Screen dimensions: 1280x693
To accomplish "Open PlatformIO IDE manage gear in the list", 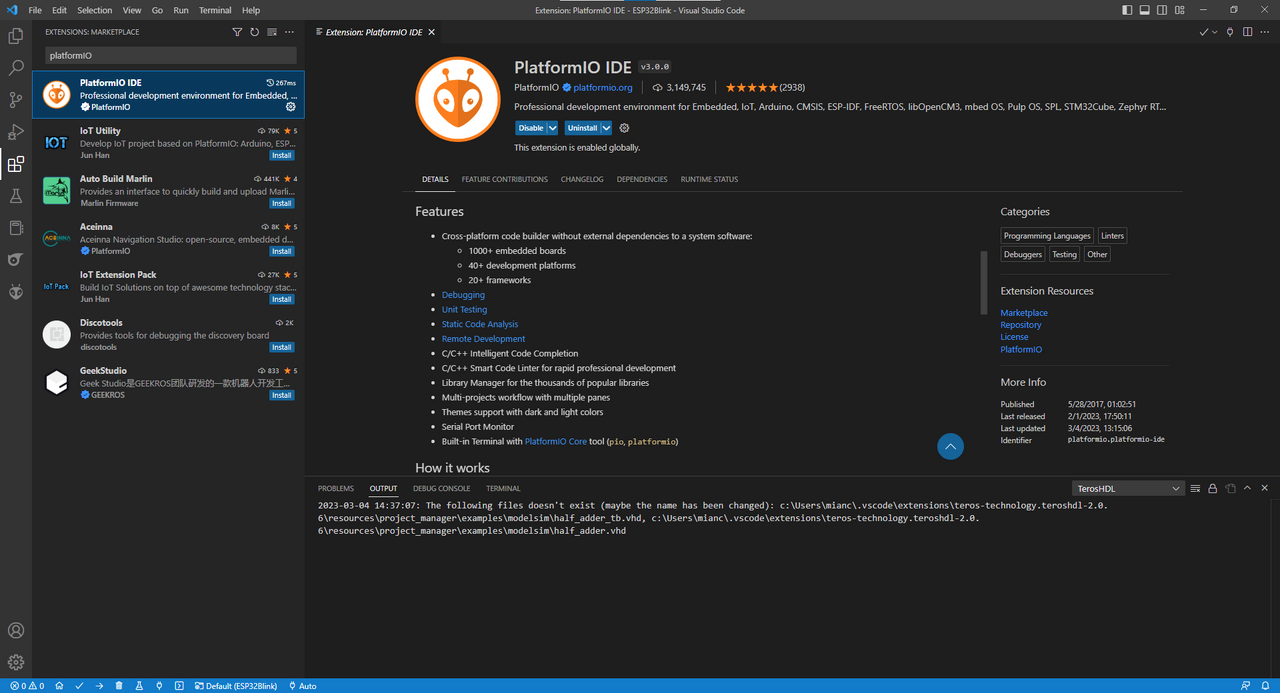I will pyautogui.click(x=291, y=107).
